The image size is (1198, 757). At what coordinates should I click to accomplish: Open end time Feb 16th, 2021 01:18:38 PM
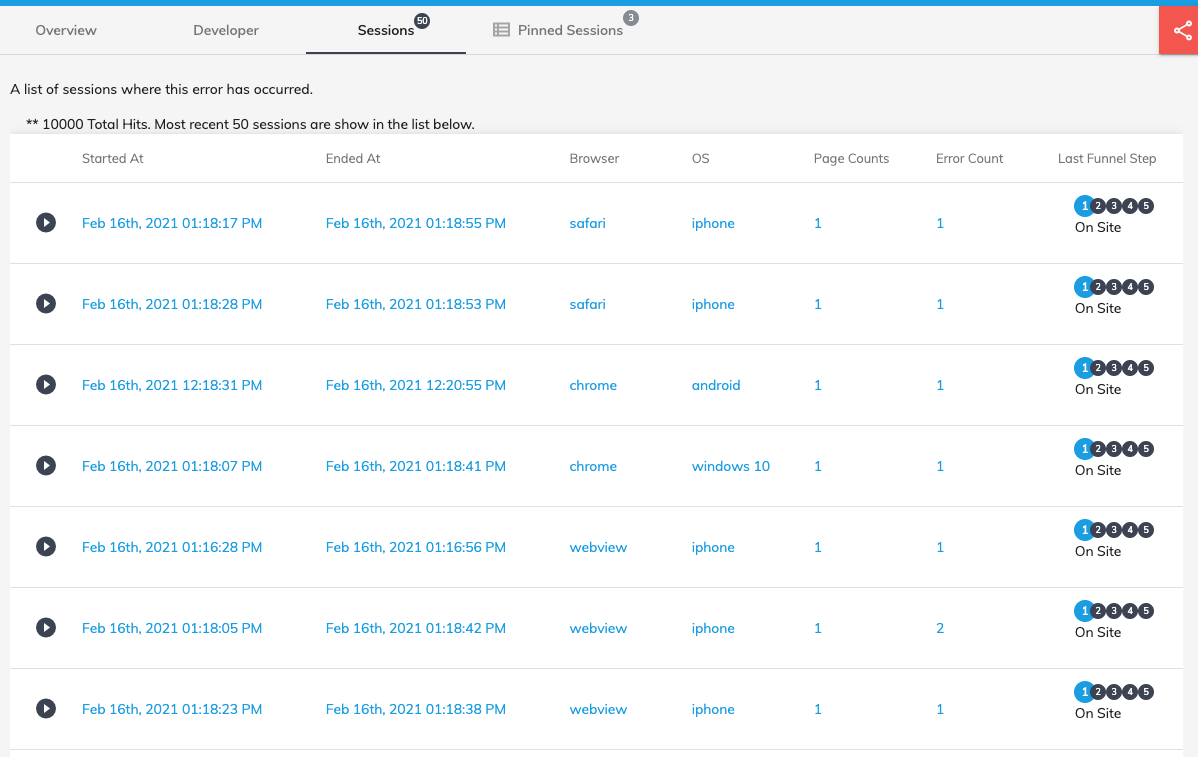(x=416, y=709)
